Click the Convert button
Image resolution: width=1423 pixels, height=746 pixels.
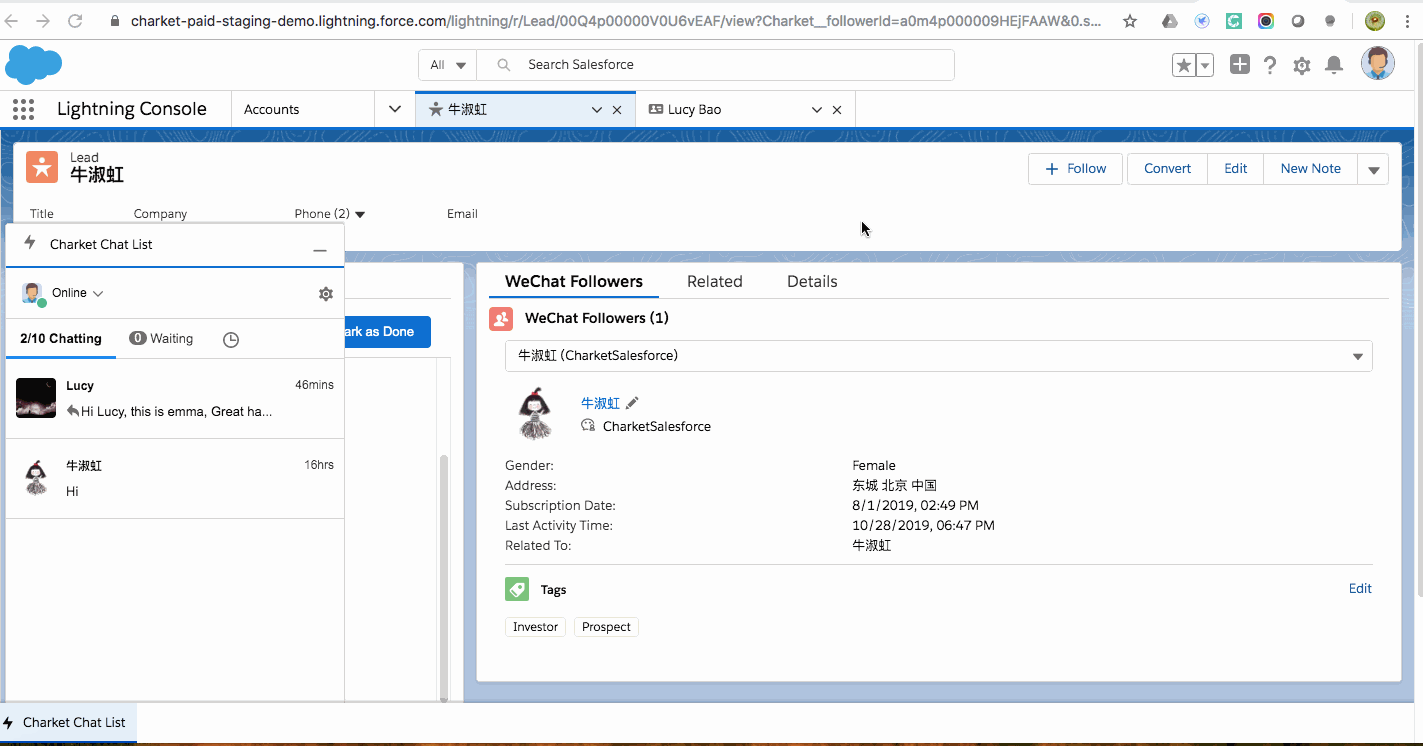click(1168, 169)
